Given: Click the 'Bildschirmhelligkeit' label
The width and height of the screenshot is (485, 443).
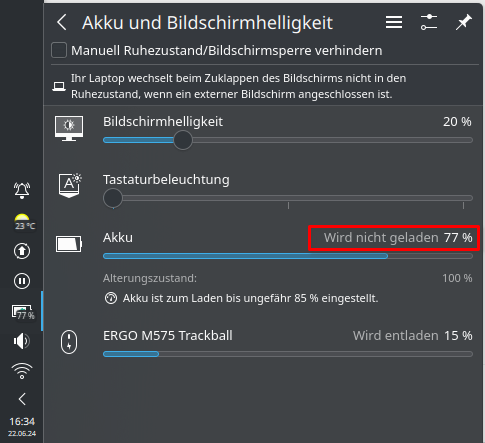Looking at the screenshot, I should [x=163, y=122].
